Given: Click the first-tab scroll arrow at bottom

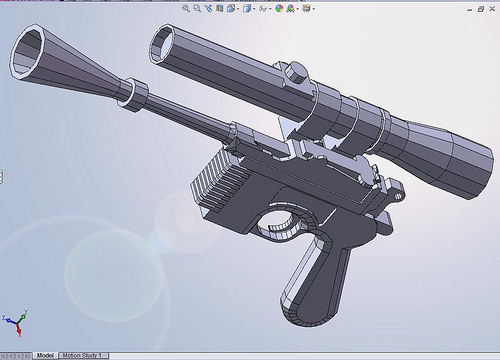Looking at the screenshot, I should [x=3, y=356].
